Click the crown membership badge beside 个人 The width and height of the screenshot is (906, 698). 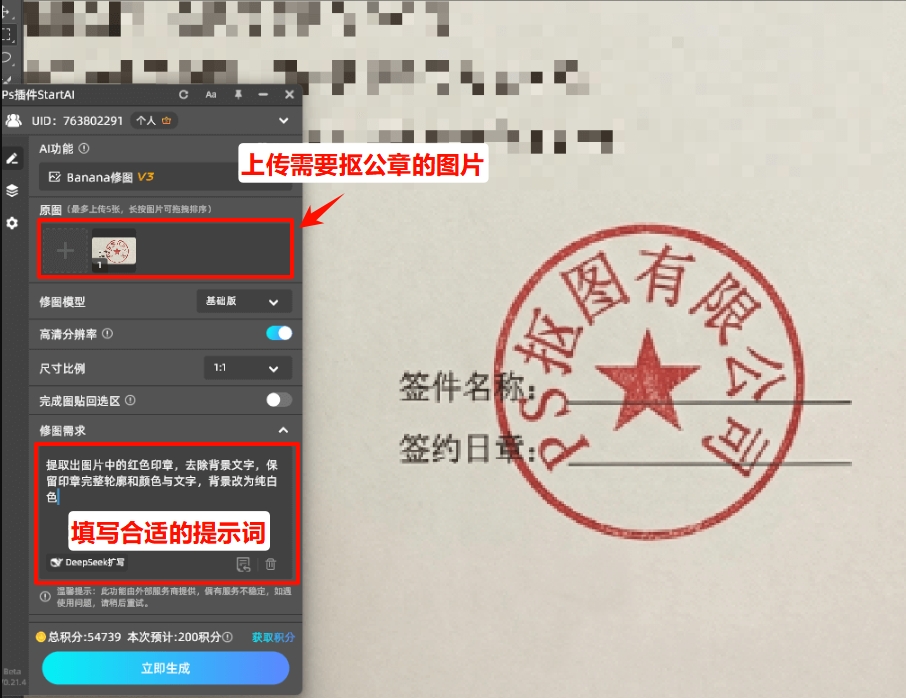tap(168, 120)
